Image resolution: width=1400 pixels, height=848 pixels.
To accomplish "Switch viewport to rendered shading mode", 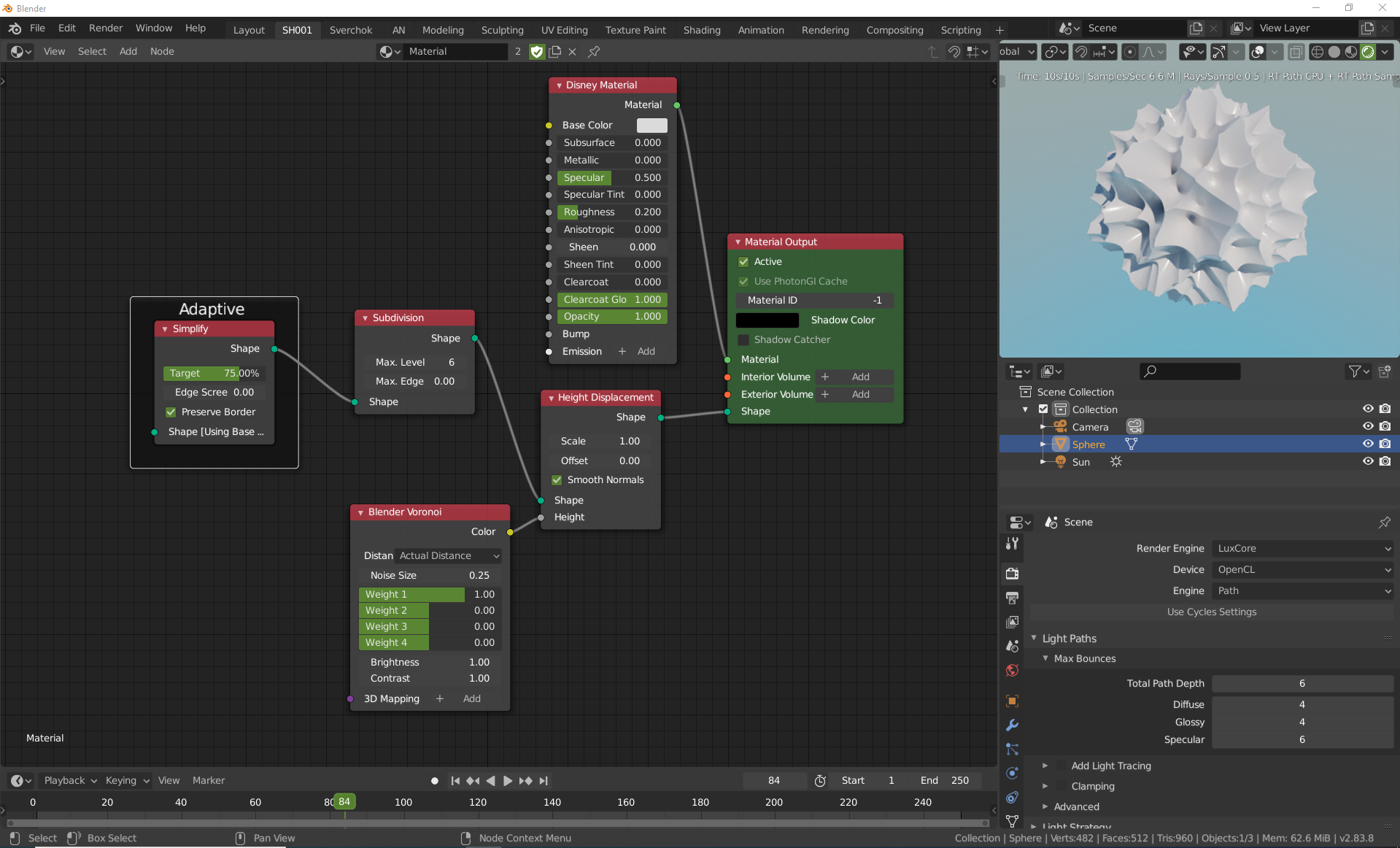I will point(1368,52).
